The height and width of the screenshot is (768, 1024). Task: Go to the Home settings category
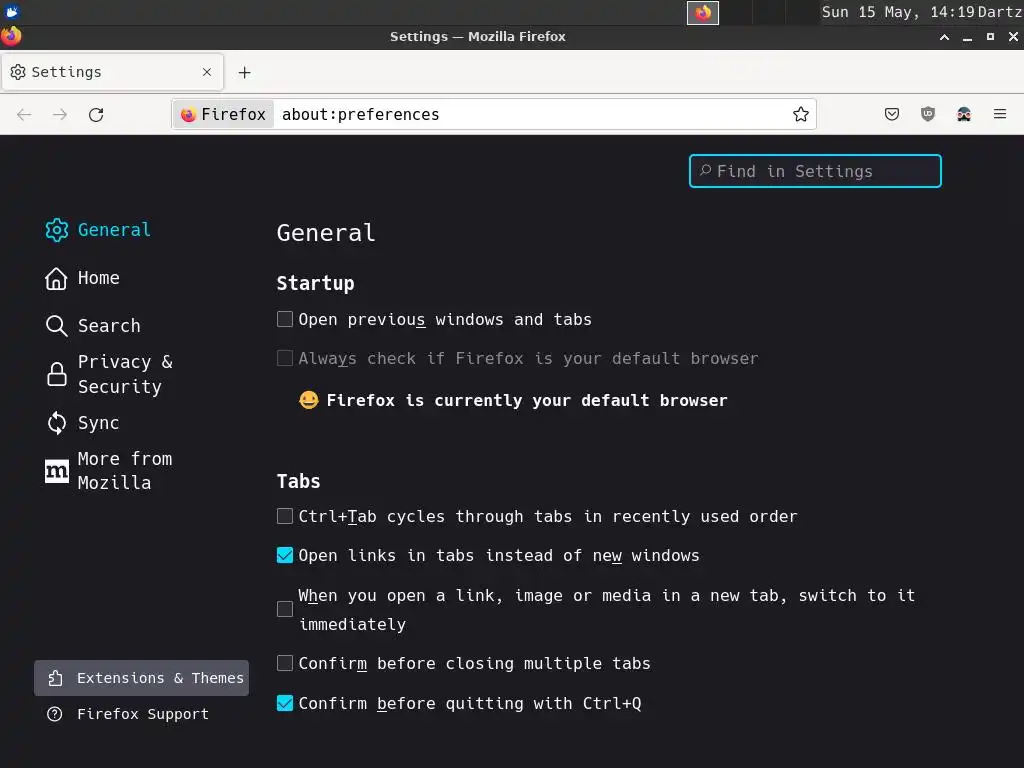pyautogui.click(x=82, y=278)
